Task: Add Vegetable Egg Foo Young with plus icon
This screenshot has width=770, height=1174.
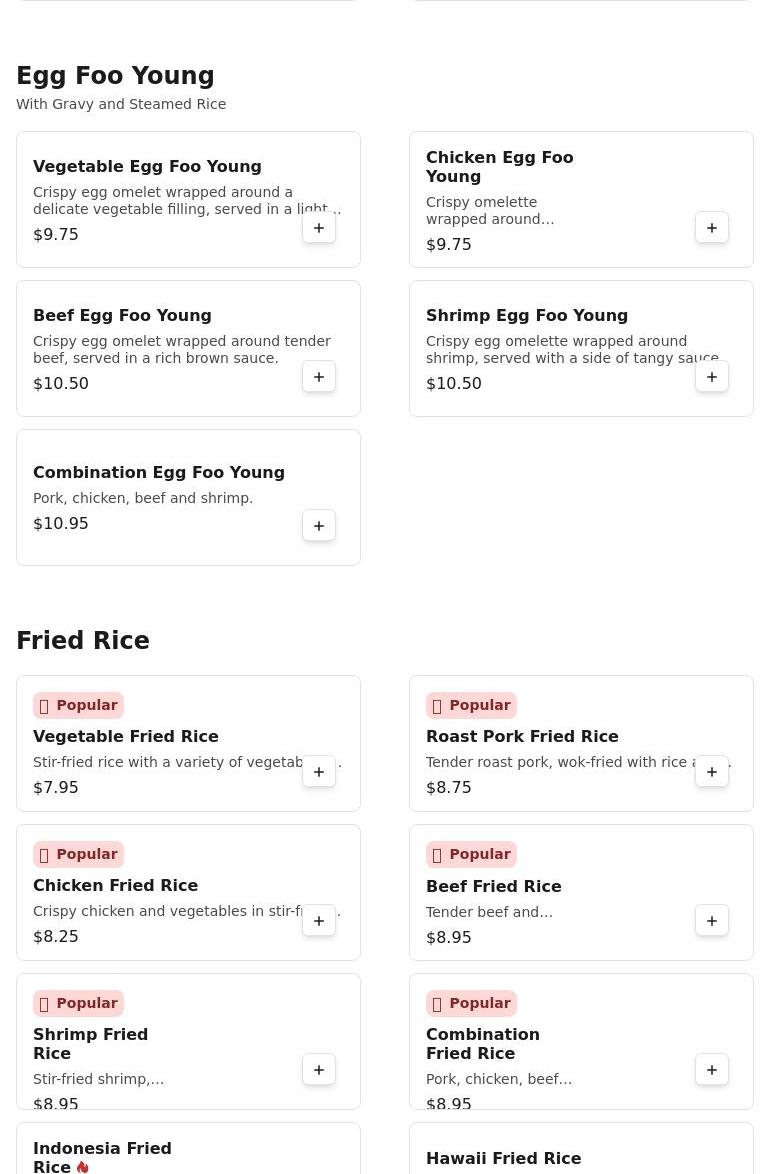Action: pyautogui.click(x=319, y=228)
